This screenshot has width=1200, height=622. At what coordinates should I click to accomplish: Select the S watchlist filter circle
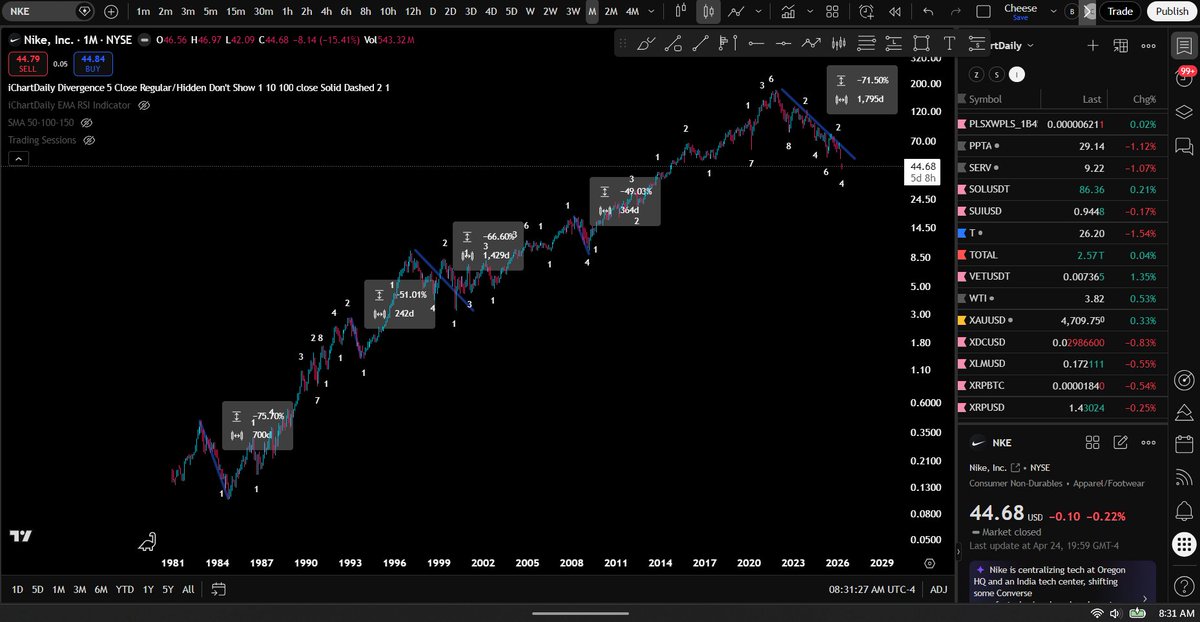pyautogui.click(x=997, y=74)
